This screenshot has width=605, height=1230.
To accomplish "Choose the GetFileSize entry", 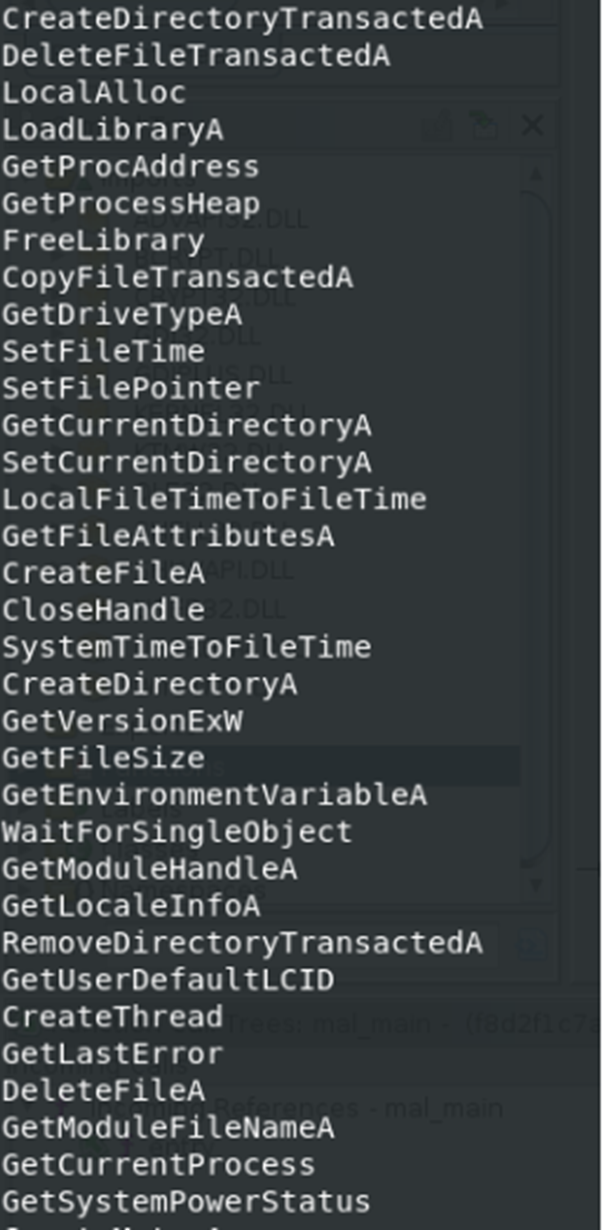I will pyautogui.click(x=103, y=759).
